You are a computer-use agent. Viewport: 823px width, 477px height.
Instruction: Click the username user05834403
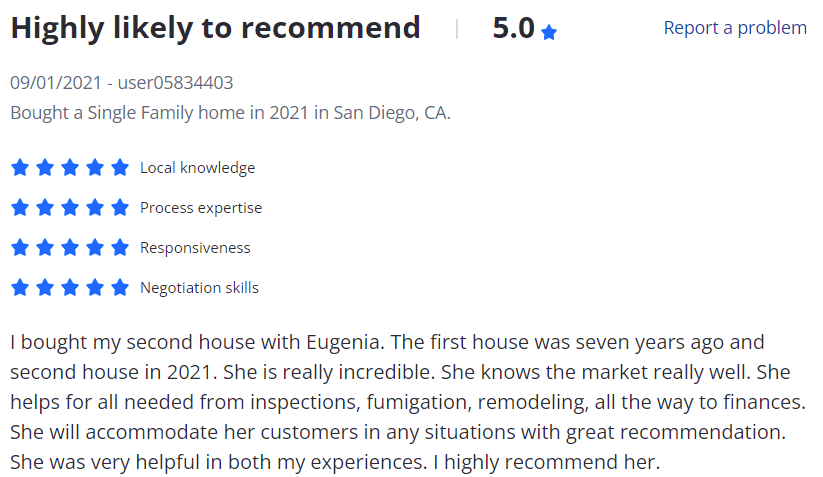point(175,82)
